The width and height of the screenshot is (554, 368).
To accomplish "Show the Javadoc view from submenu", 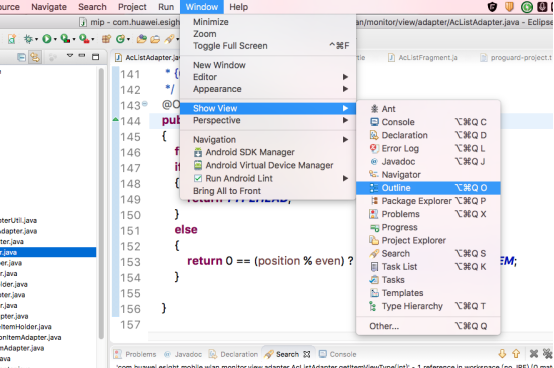I will (428, 161).
